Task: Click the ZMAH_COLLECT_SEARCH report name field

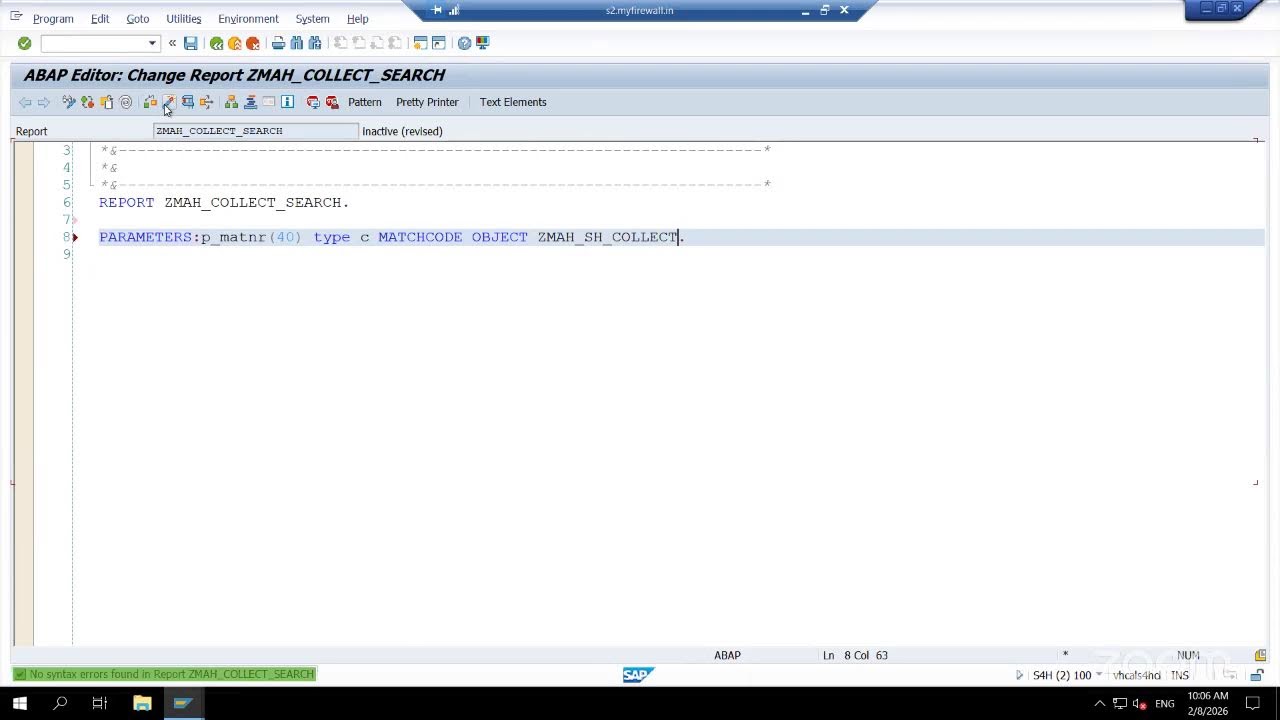Action: point(255,131)
